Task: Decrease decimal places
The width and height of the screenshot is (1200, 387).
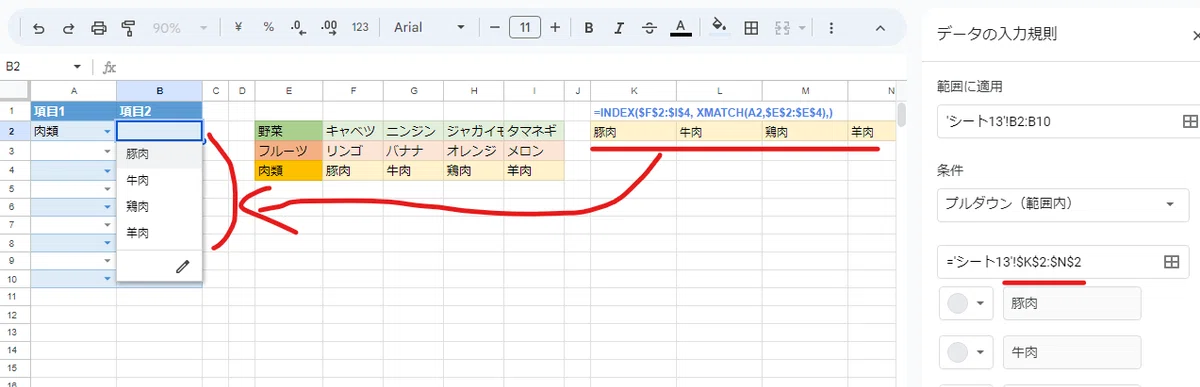Action: click(299, 28)
